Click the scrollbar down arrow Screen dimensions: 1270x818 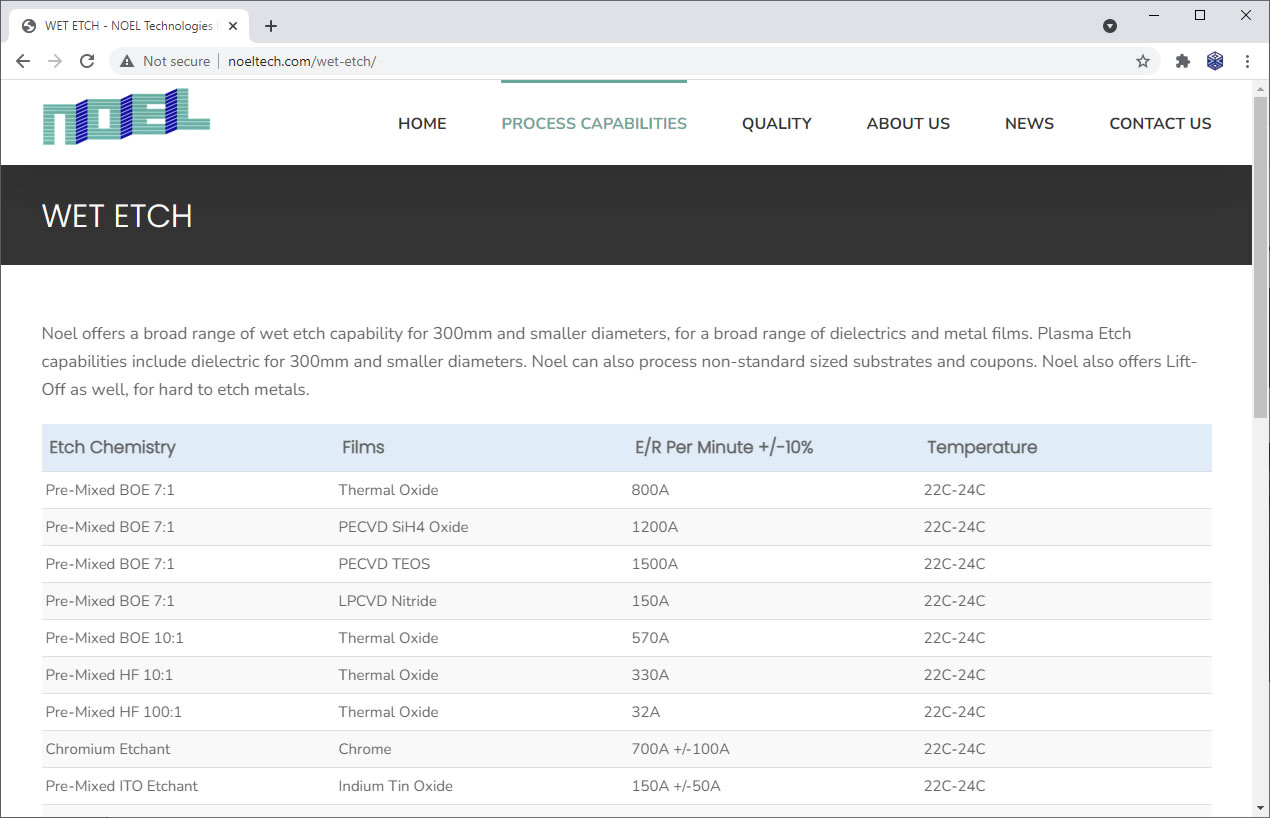click(1260, 807)
